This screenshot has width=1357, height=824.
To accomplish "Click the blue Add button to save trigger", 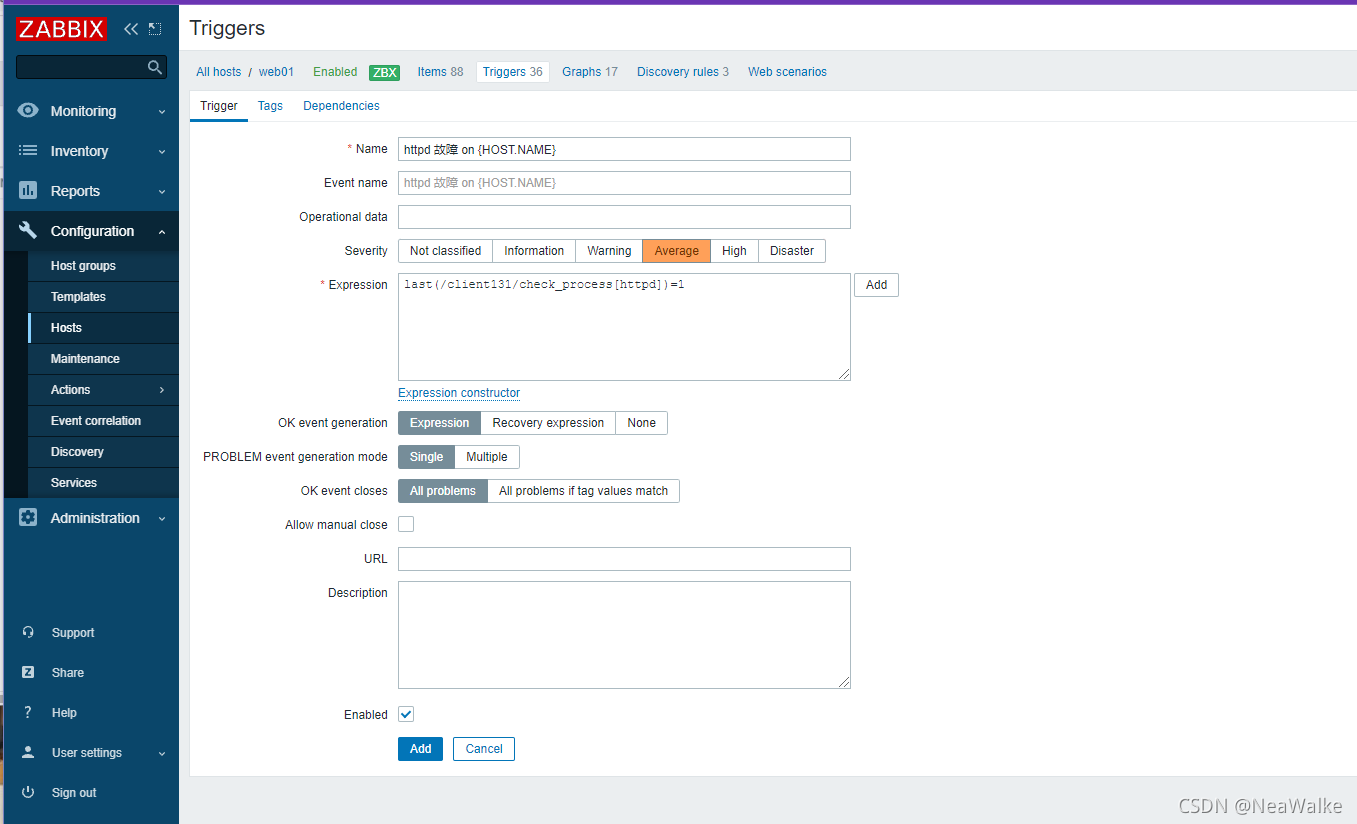I will (420, 749).
